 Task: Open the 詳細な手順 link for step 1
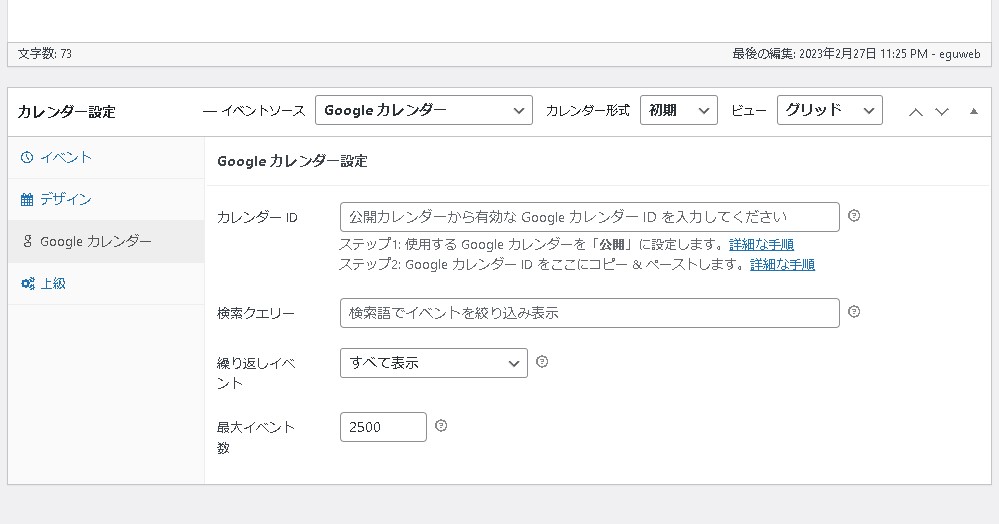click(x=761, y=244)
